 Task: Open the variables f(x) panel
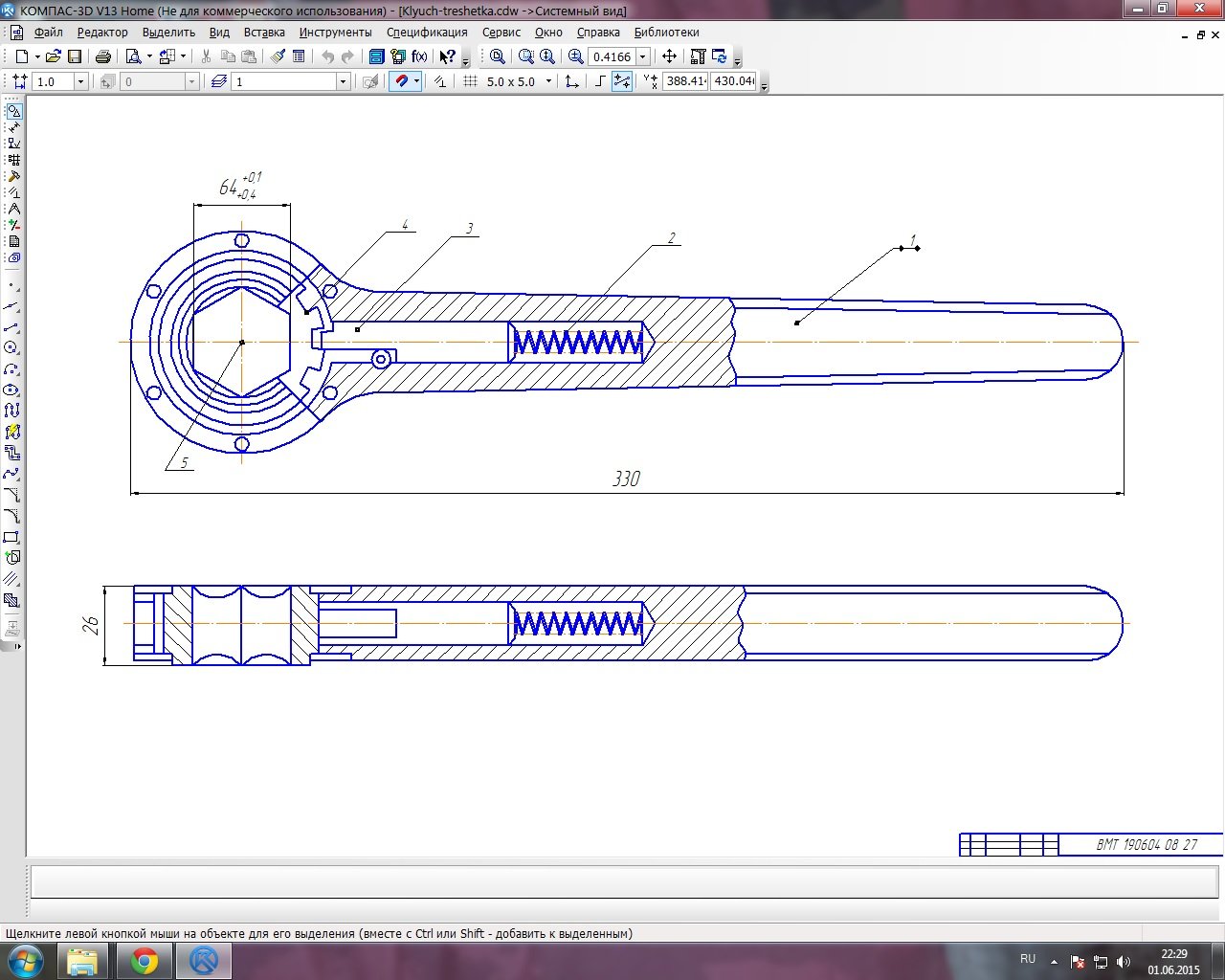pyautogui.click(x=419, y=56)
